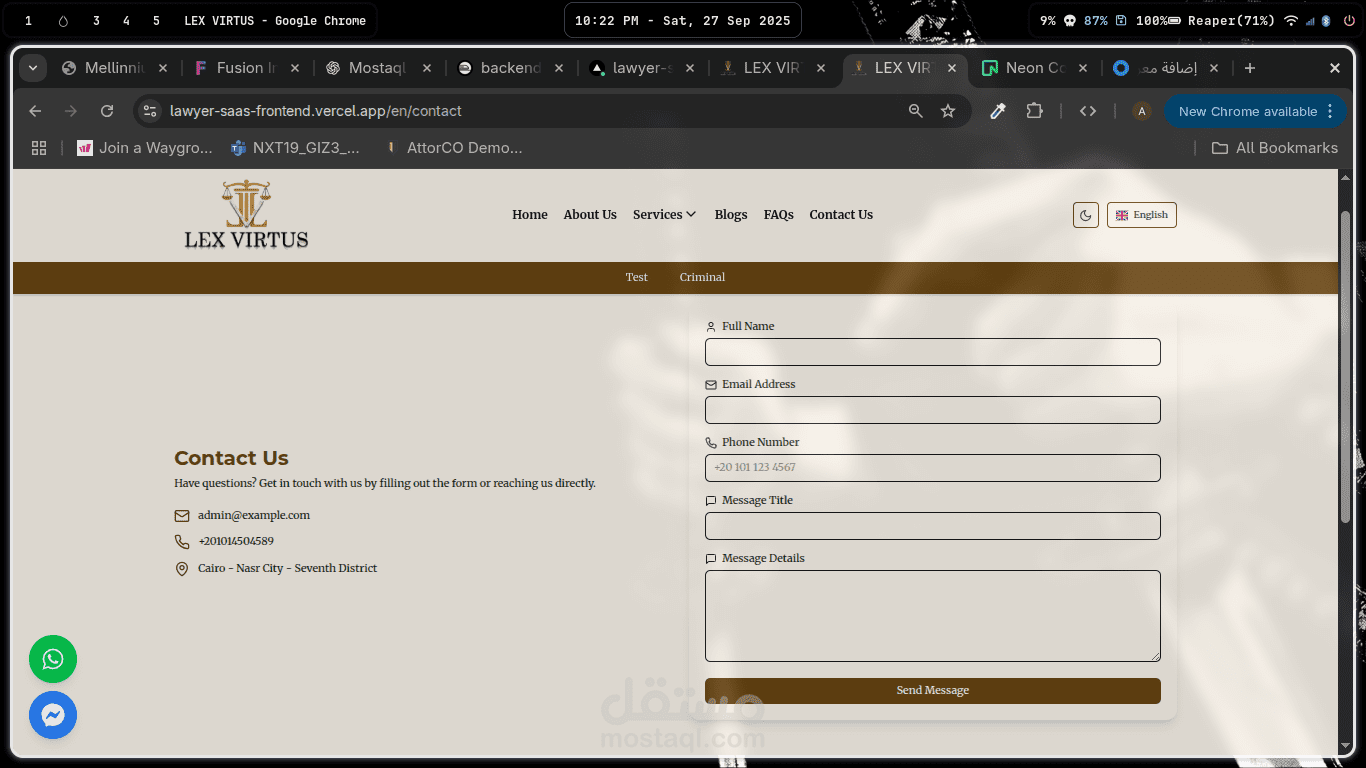Click the eyedropper color picker extension icon
1366x768 pixels.
[x=997, y=111]
